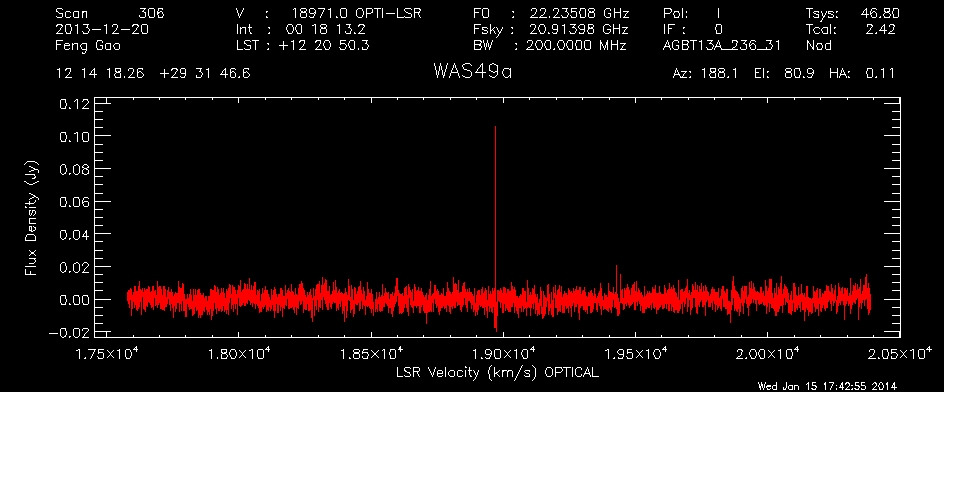Click the x-axis tick label 1.95×10⁴
962x490 pixels.
coord(636,354)
